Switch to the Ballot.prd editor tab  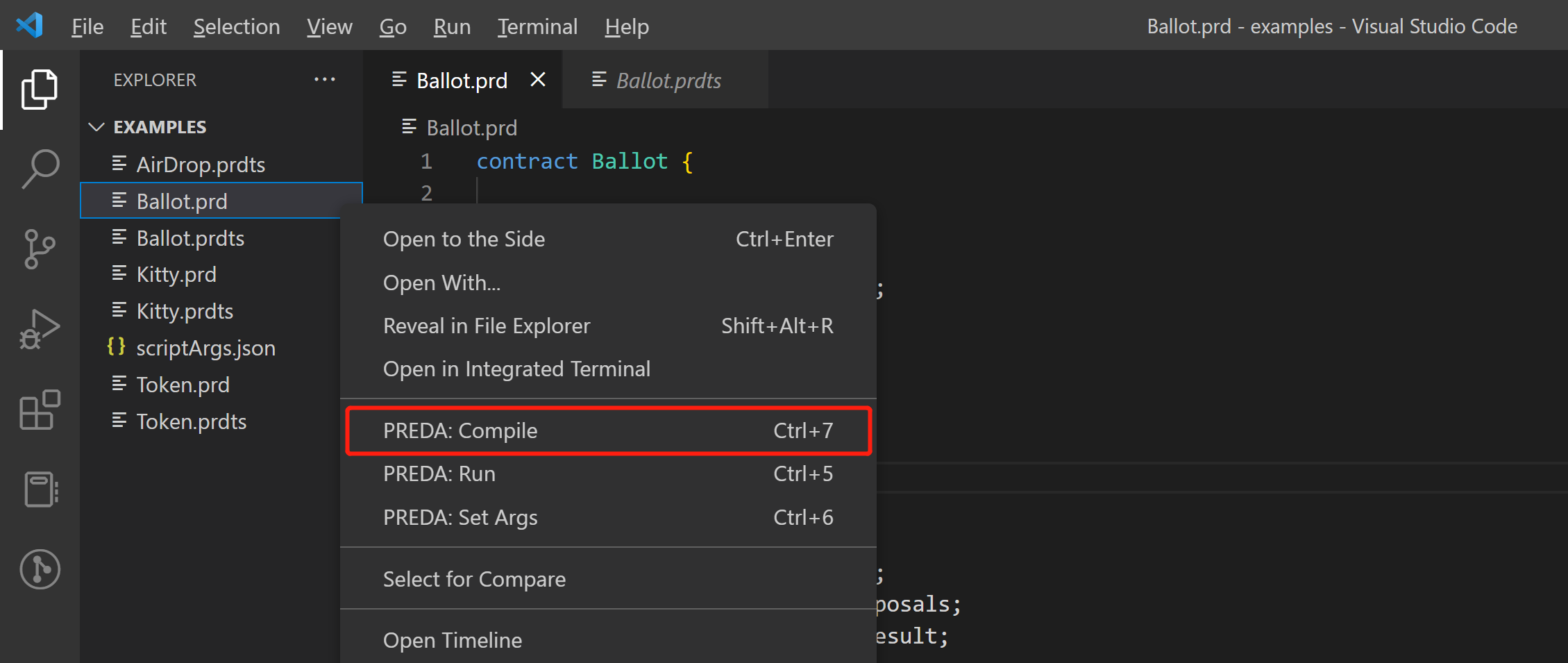click(x=462, y=80)
